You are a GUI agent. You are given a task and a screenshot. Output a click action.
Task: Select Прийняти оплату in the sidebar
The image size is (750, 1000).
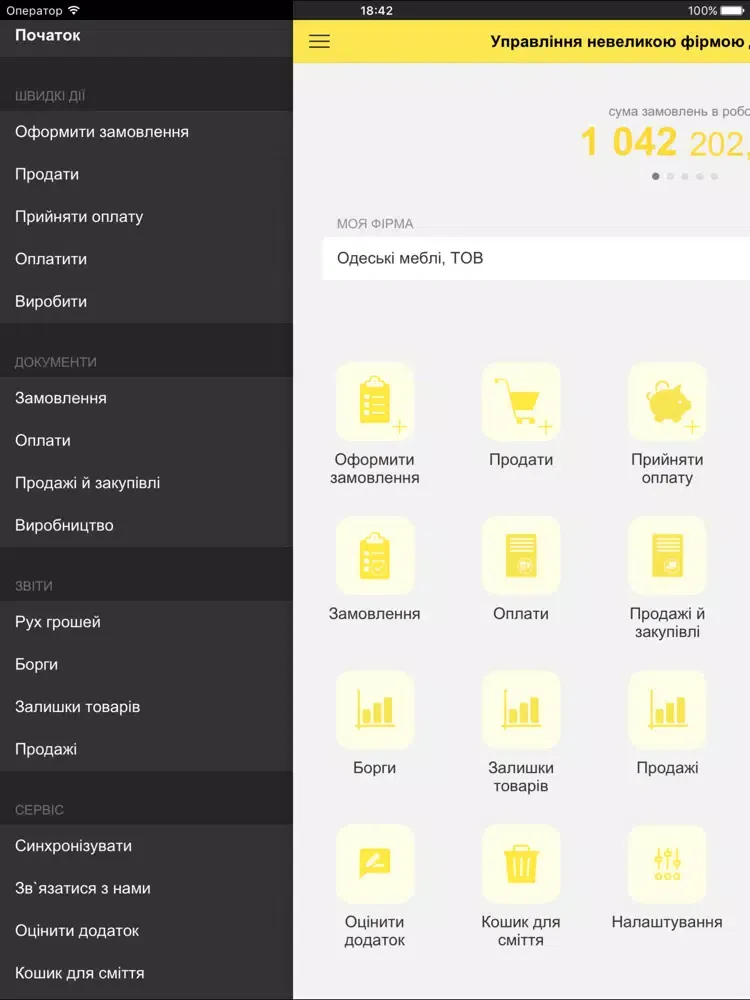click(146, 217)
